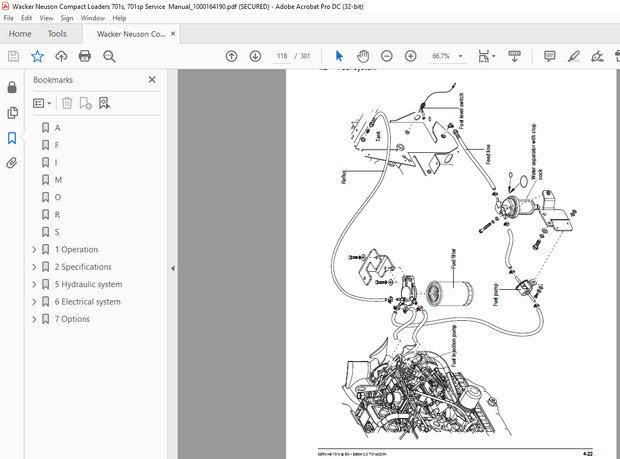Choose the selection arrow tool
The image size is (620, 459).
(x=339, y=56)
